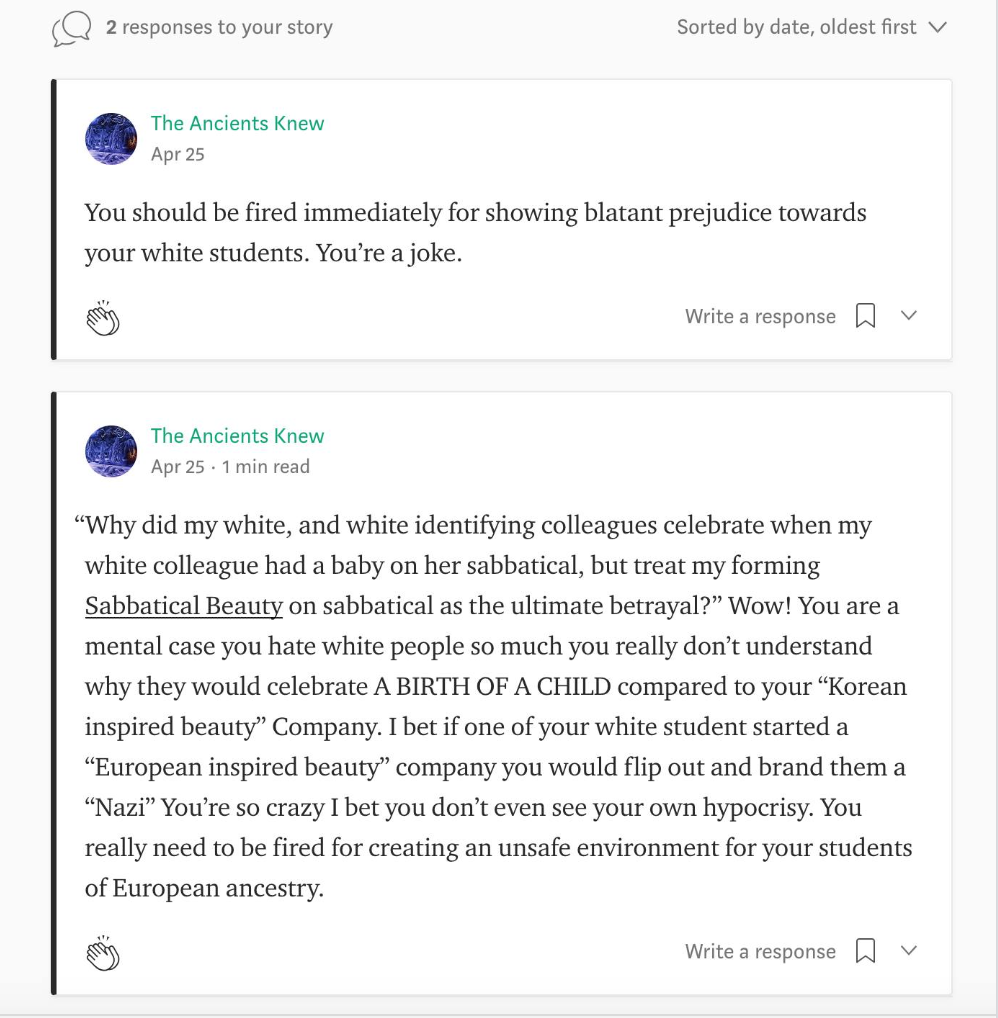Image resolution: width=998 pixels, height=1018 pixels.
Task: Click the "2 responses to your story" heading
Action: [x=219, y=28]
